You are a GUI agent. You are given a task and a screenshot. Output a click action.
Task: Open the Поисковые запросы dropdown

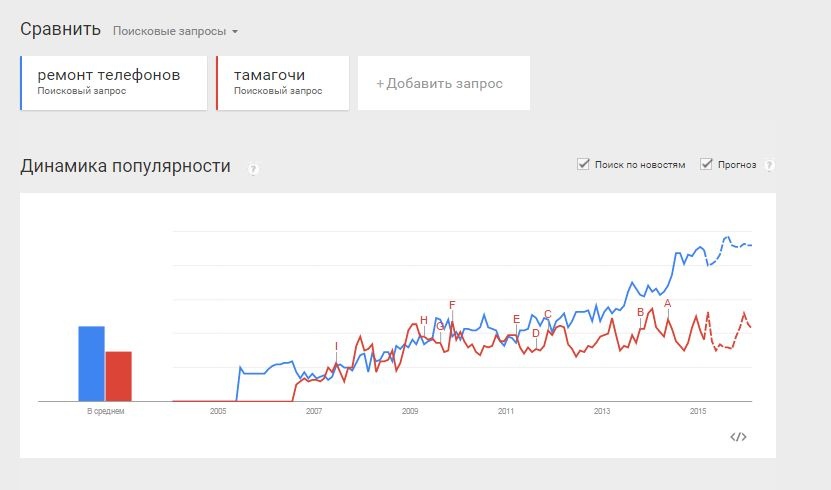[x=175, y=31]
